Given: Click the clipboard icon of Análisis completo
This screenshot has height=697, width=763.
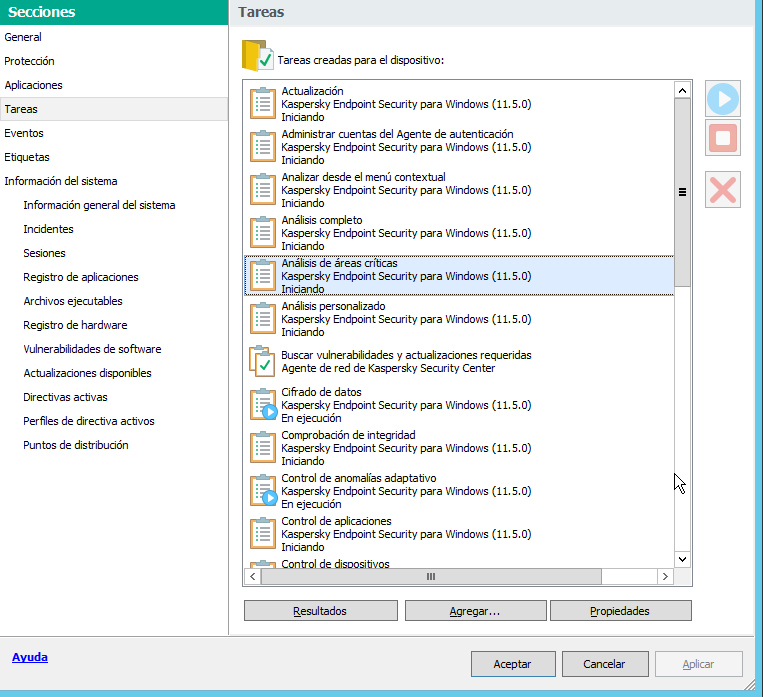Looking at the screenshot, I should (x=263, y=232).
